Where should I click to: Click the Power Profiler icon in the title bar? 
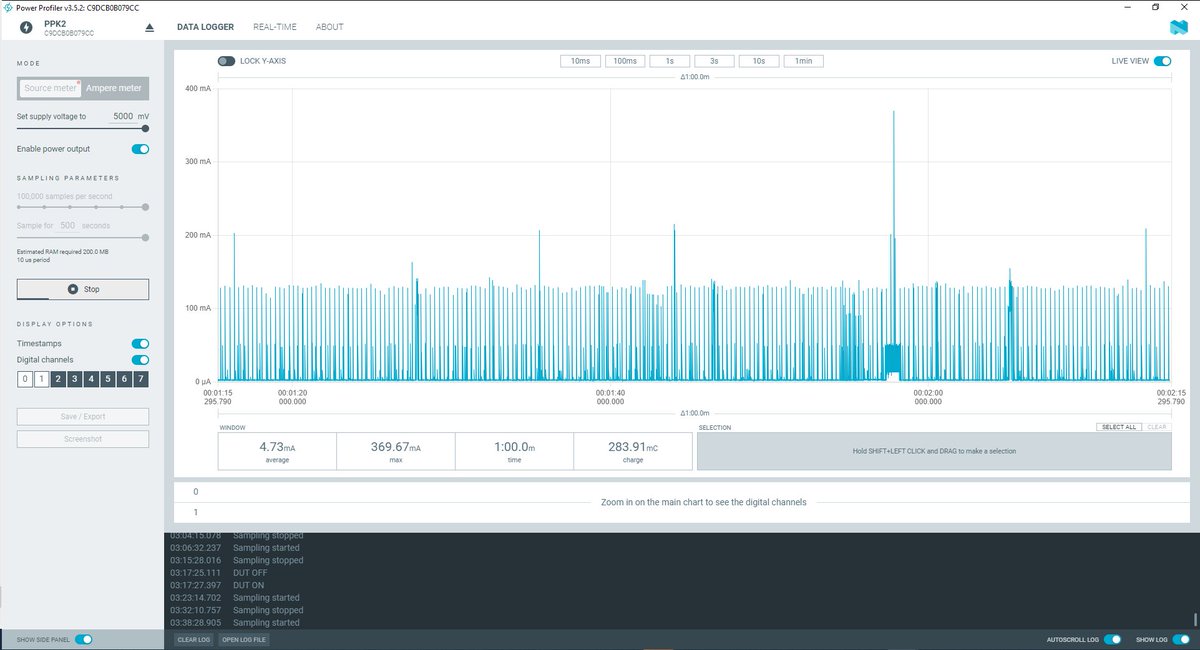coord(8,6)
